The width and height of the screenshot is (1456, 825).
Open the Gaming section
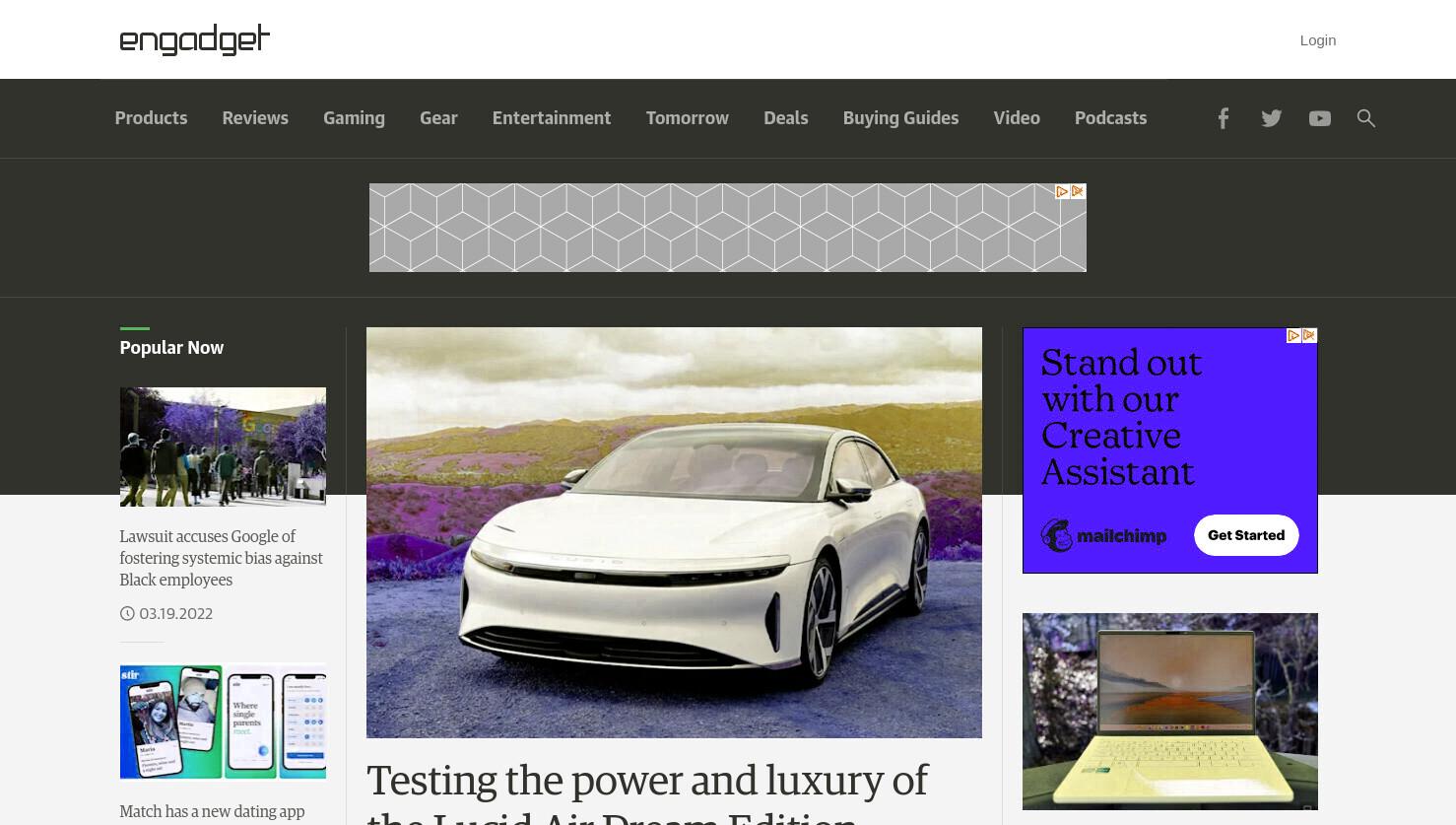coord(354,118)
